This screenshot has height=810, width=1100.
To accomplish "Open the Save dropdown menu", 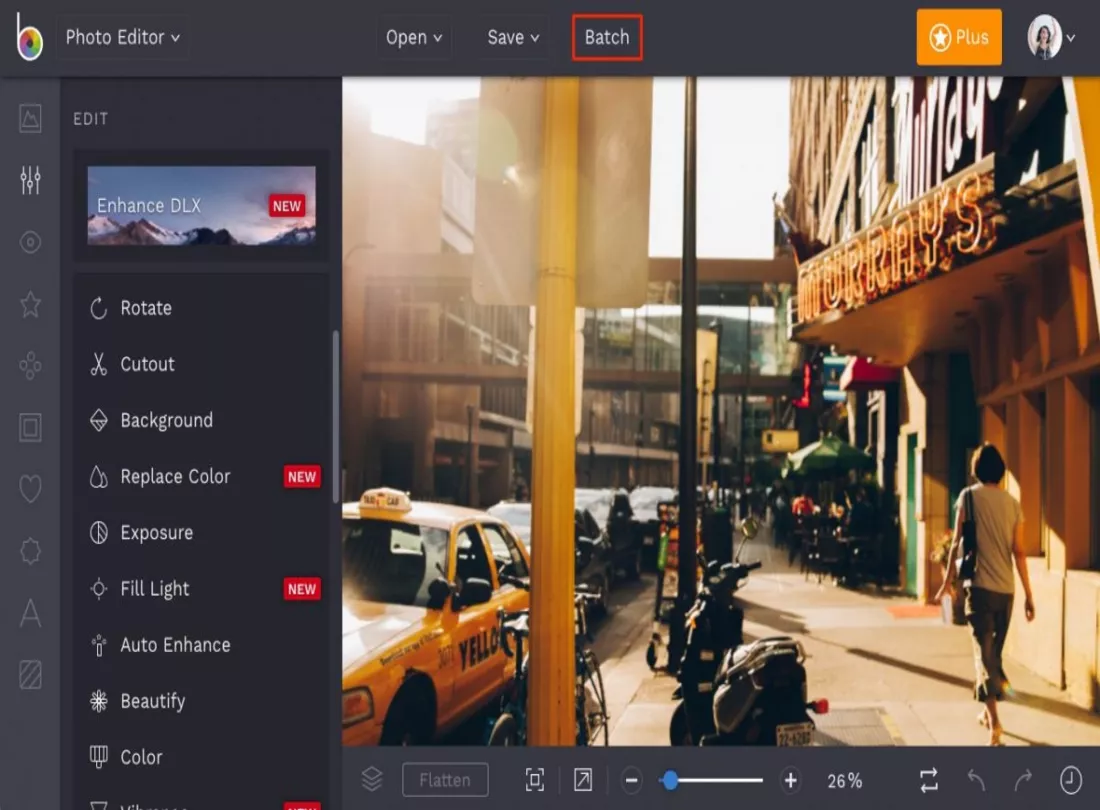I will point(513,38).
